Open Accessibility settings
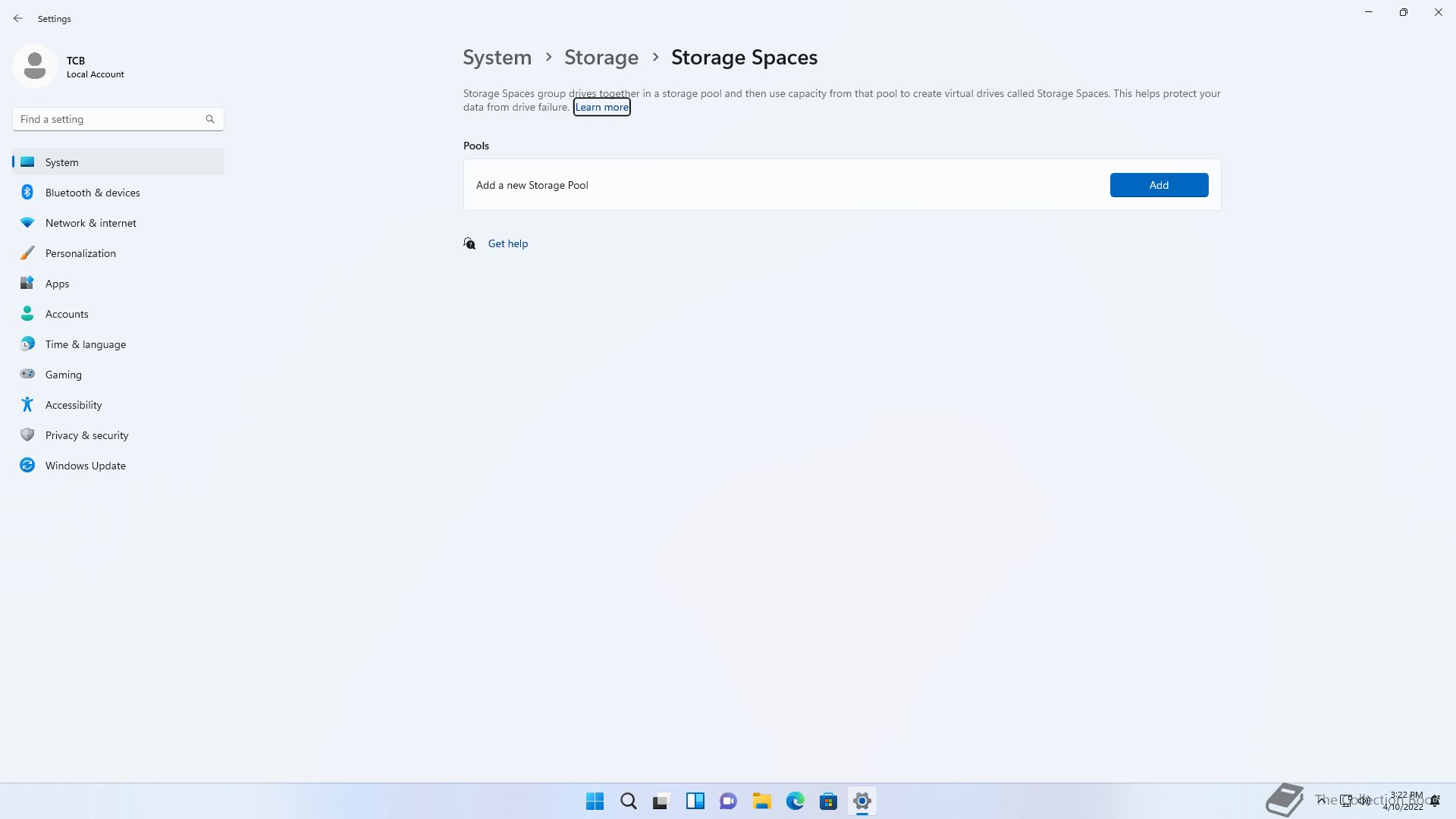The image size is (1456, 819). 118,405
